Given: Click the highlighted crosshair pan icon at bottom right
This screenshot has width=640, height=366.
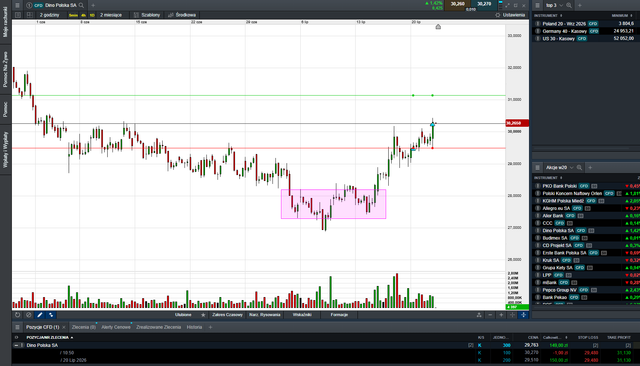Looking at the screenshot, I should point(523,315).
